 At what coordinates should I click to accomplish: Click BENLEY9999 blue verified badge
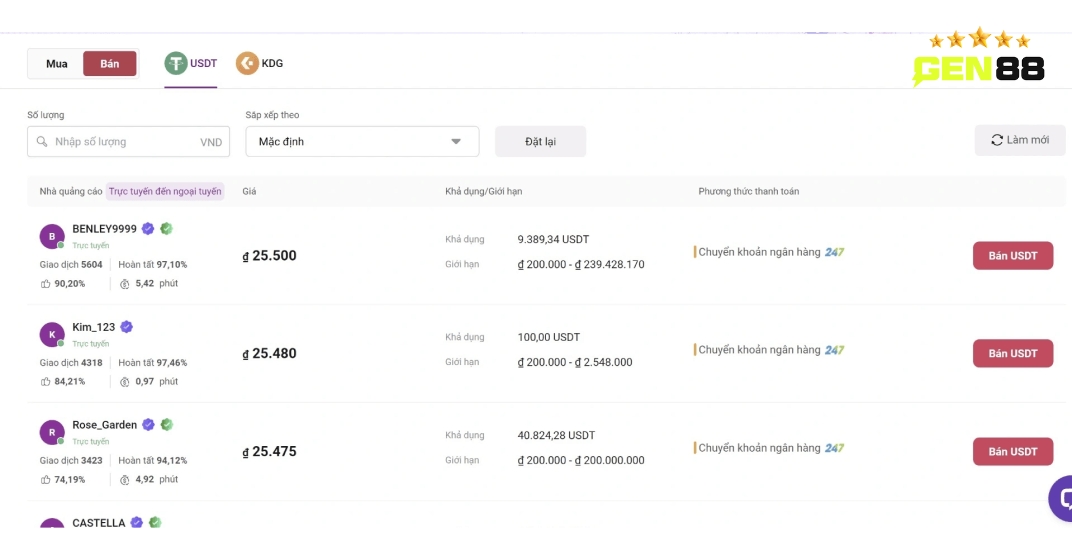click(148, 229)
